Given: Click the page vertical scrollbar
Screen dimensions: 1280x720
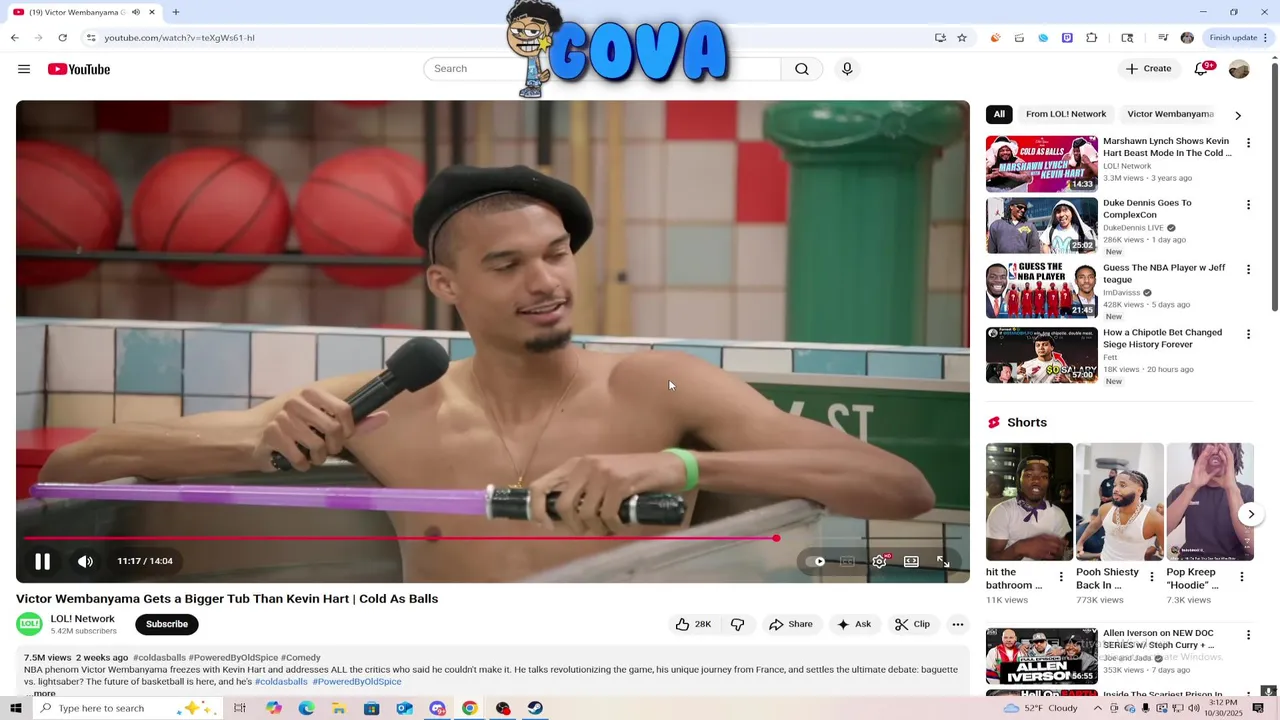Looking at the screenshot, I should click(x=1274, y=185).
